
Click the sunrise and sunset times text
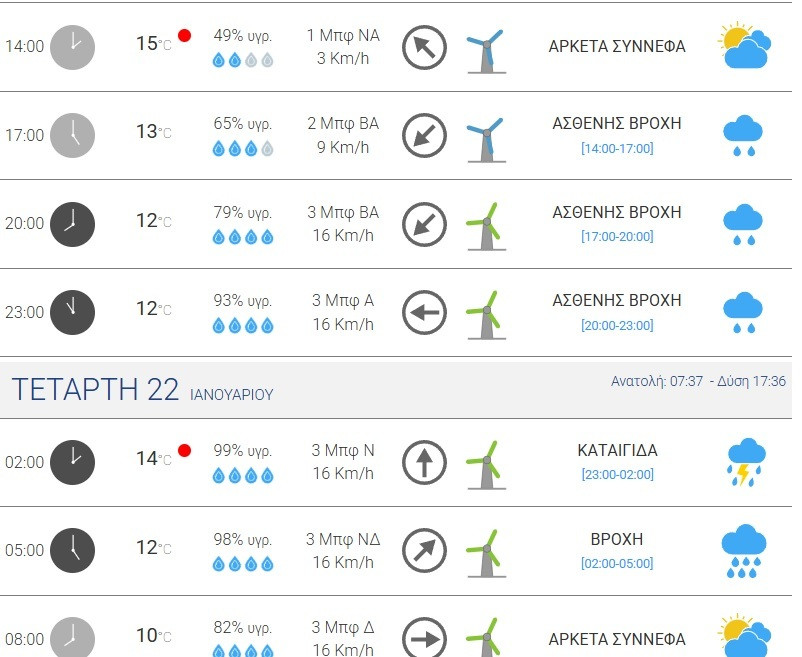698,382
